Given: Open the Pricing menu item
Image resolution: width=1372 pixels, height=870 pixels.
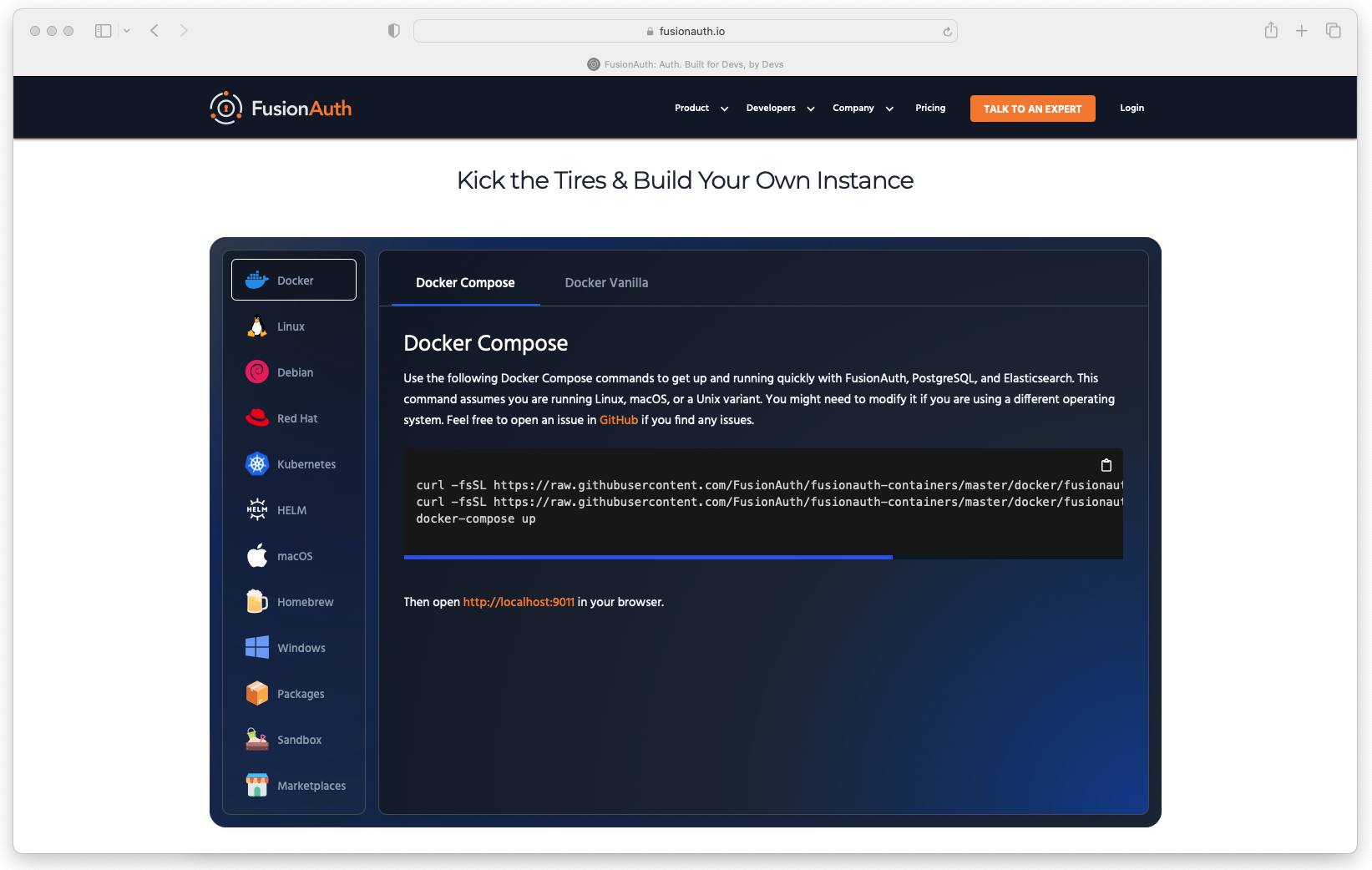Looking at the screenshot, I should coord(930,108).
